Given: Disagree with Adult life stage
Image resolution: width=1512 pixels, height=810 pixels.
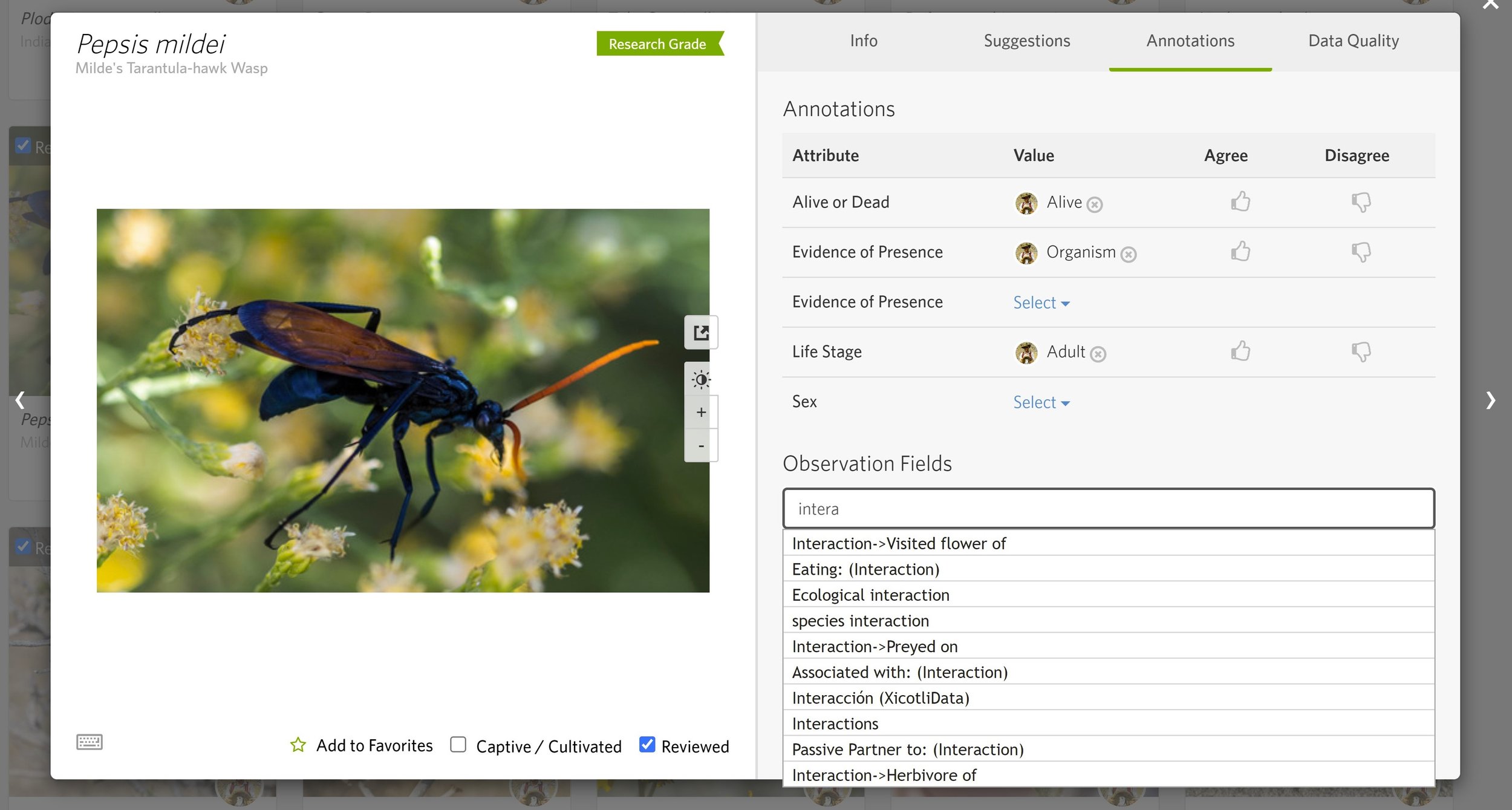Looking at the screenshot, I should click(1361, 351).
